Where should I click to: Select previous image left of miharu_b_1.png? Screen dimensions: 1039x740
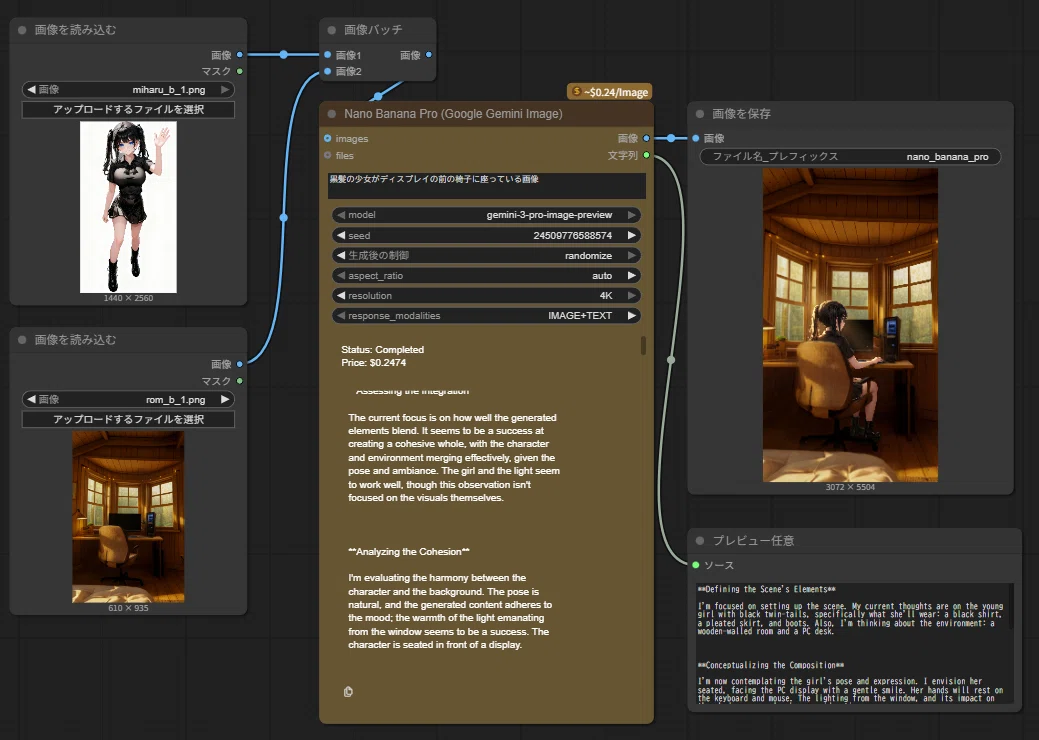pos(31,89)
